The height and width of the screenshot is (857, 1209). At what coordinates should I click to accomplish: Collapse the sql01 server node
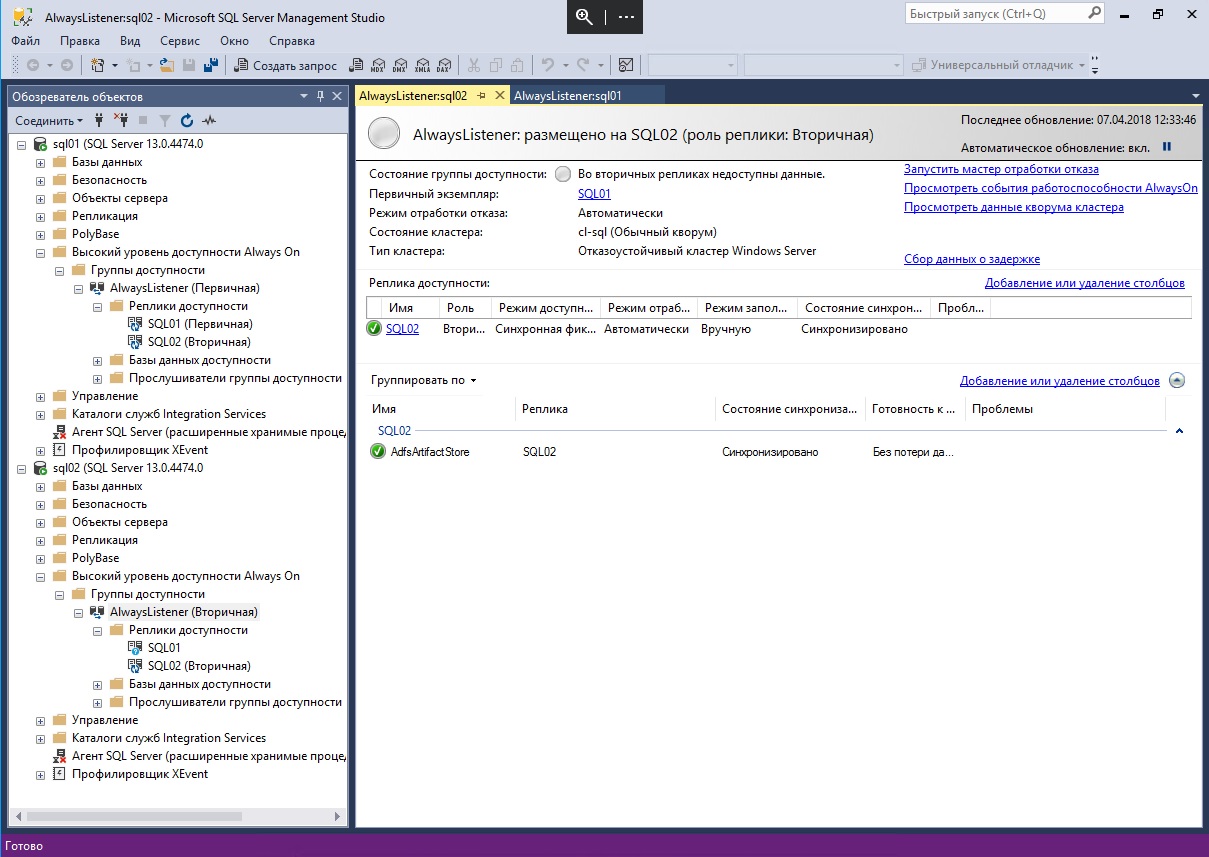point(22,144)
